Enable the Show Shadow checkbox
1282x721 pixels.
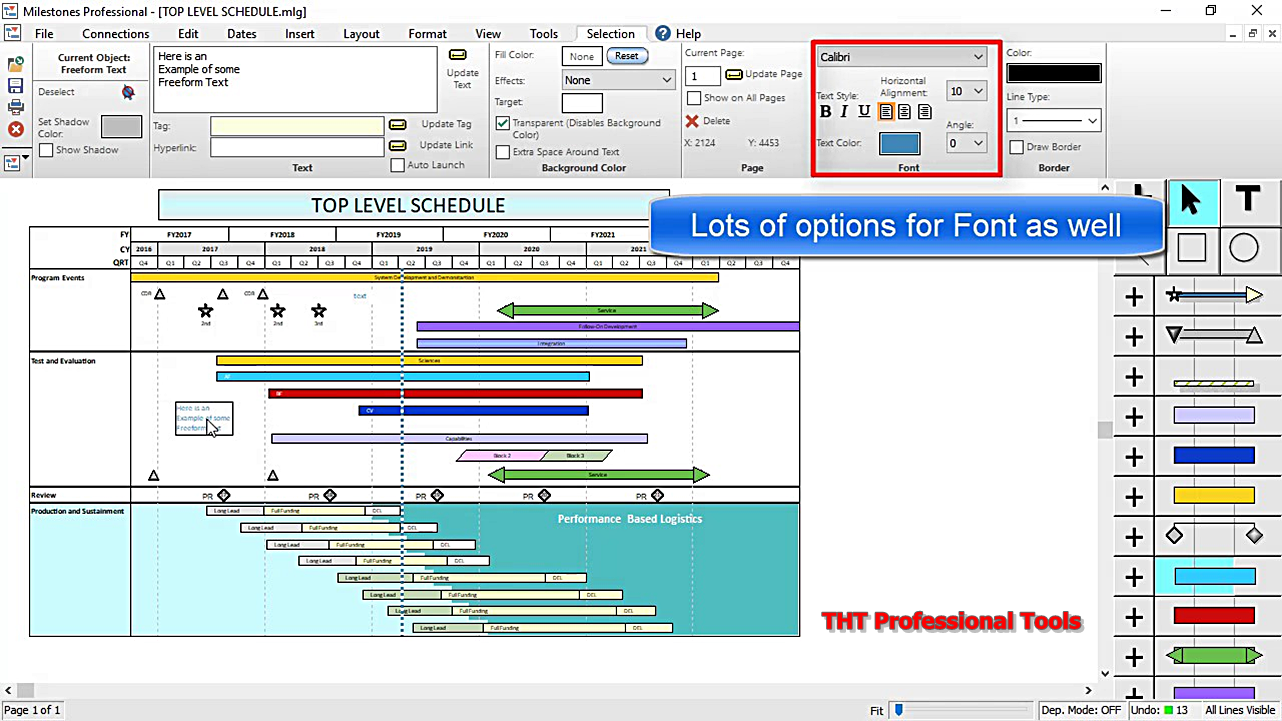click(x=46, y=150)
